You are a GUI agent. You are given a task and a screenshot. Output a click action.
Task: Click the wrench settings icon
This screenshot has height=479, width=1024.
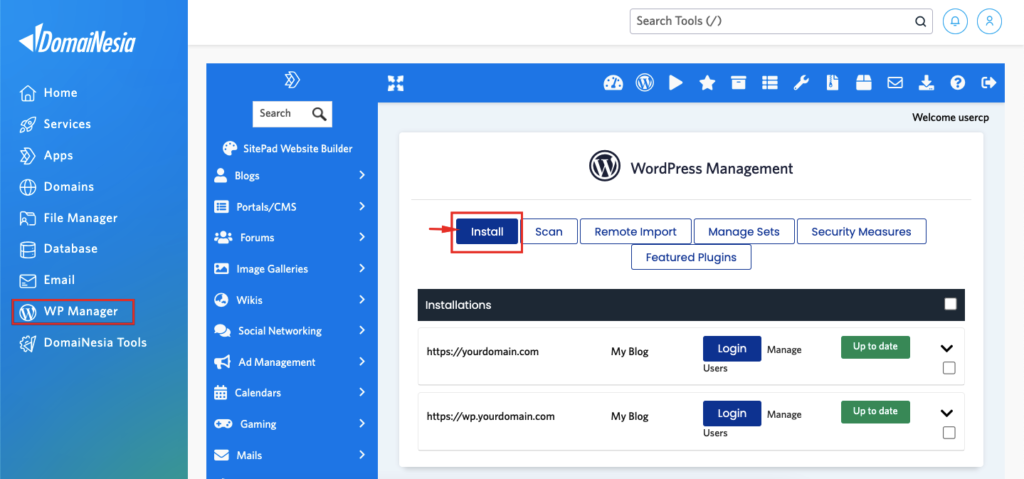[x=801, y=82]
